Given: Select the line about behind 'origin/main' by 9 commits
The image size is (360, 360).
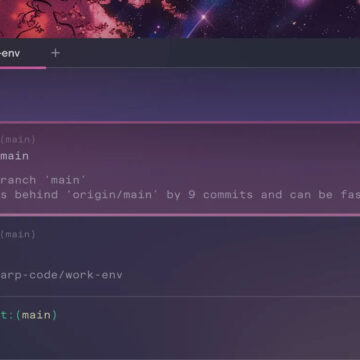Looking at the screenshot, I should [x=180, y=195].
